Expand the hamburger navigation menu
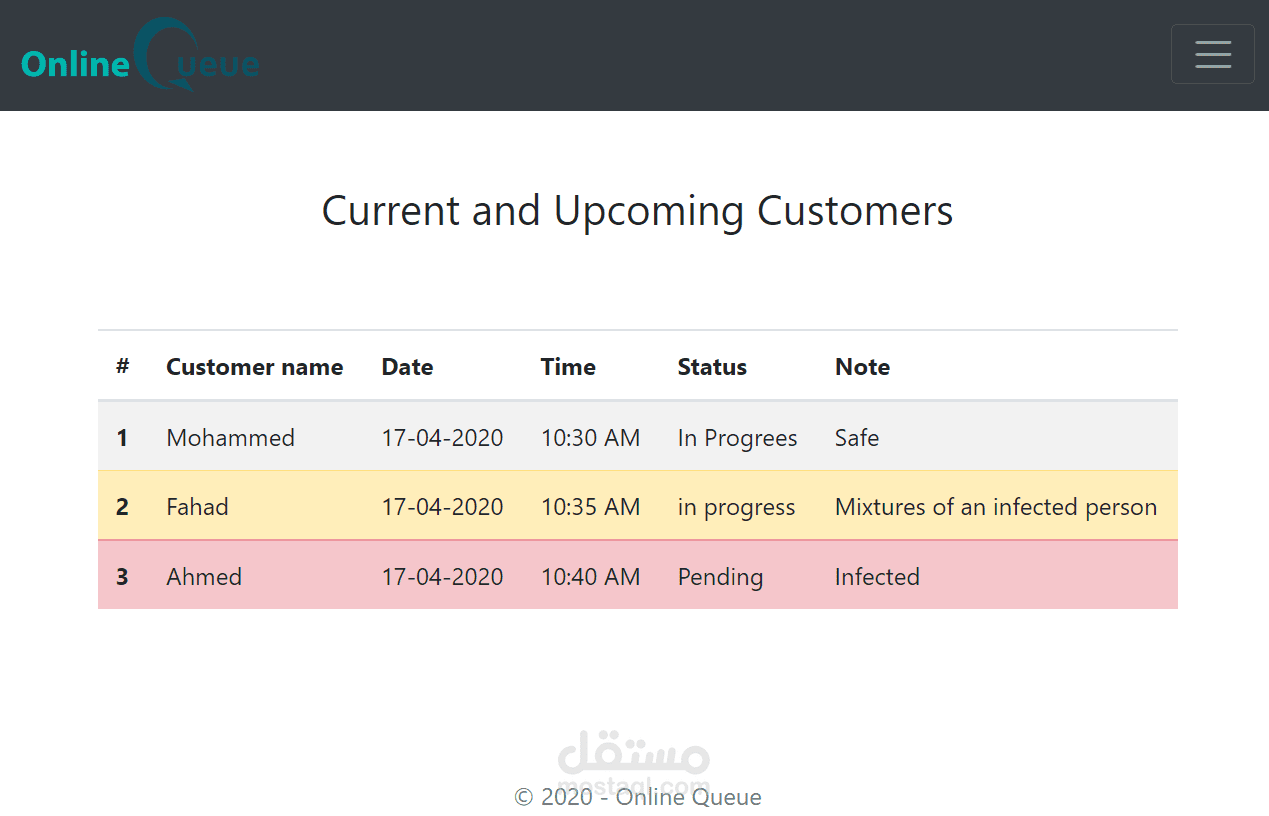 coord(1212,54)
